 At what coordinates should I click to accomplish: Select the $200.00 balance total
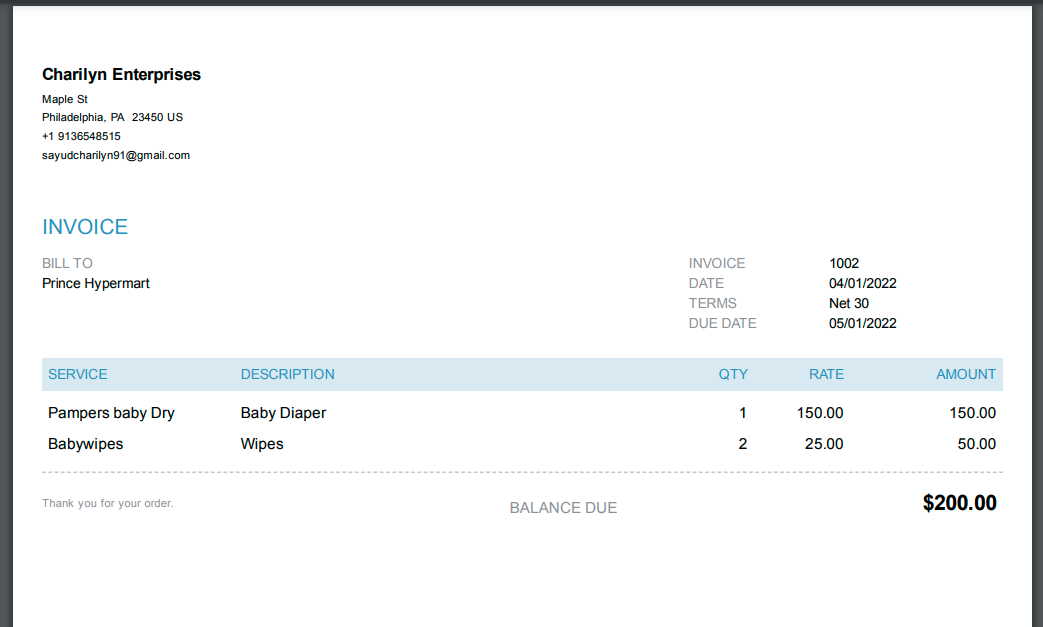coord(959,503)
